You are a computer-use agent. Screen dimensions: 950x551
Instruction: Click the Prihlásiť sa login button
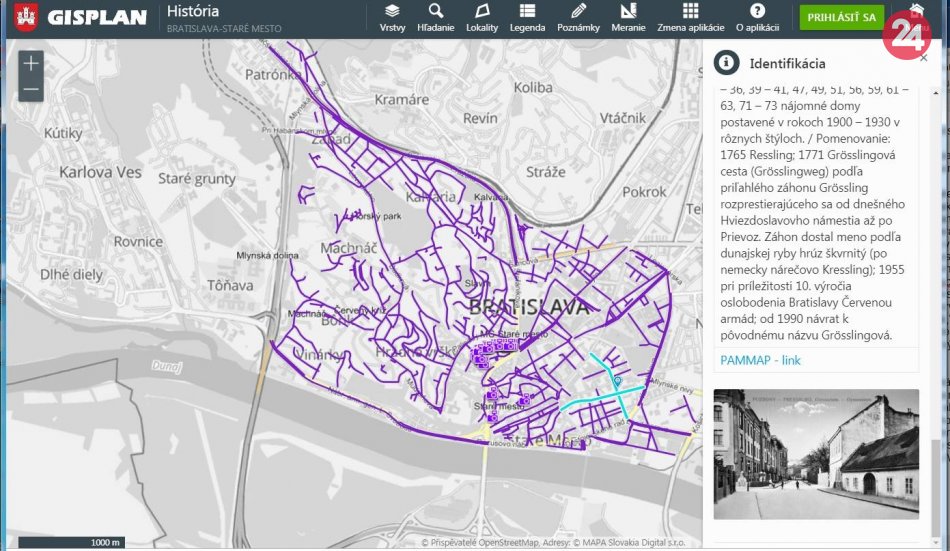click(841, 17)
